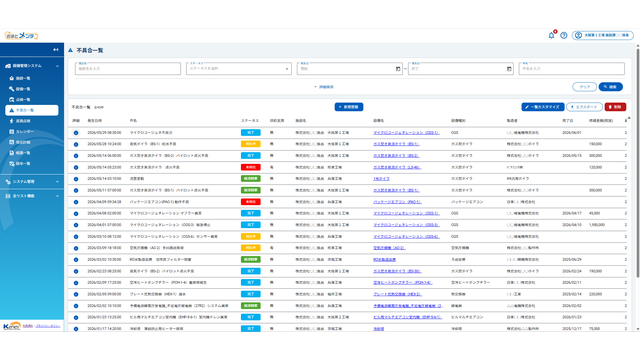
Task: Open the RO水製造装置 equipment link
Action: [384, 260]
